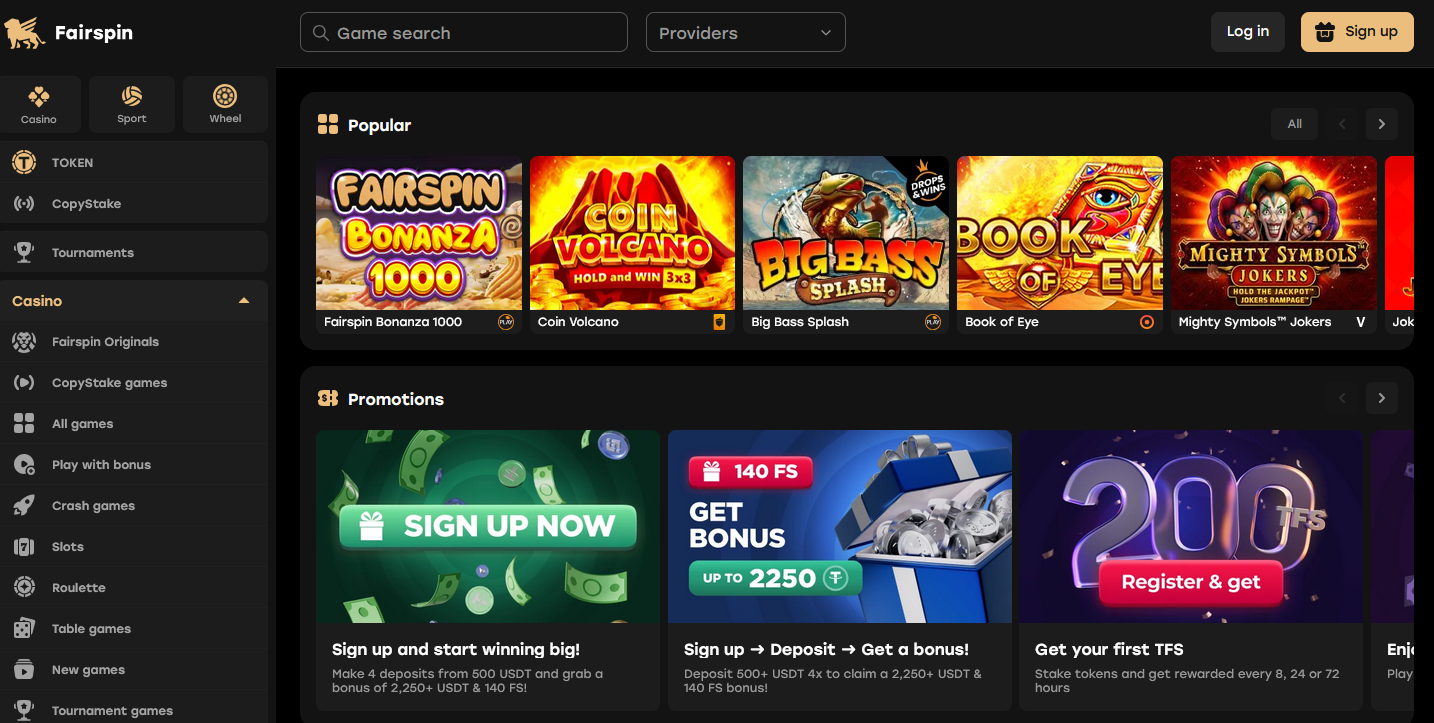Click the CopyStake broadcast icon
Image resolution: width=1434 pixels, height=723 pixels.
[24, 203]
